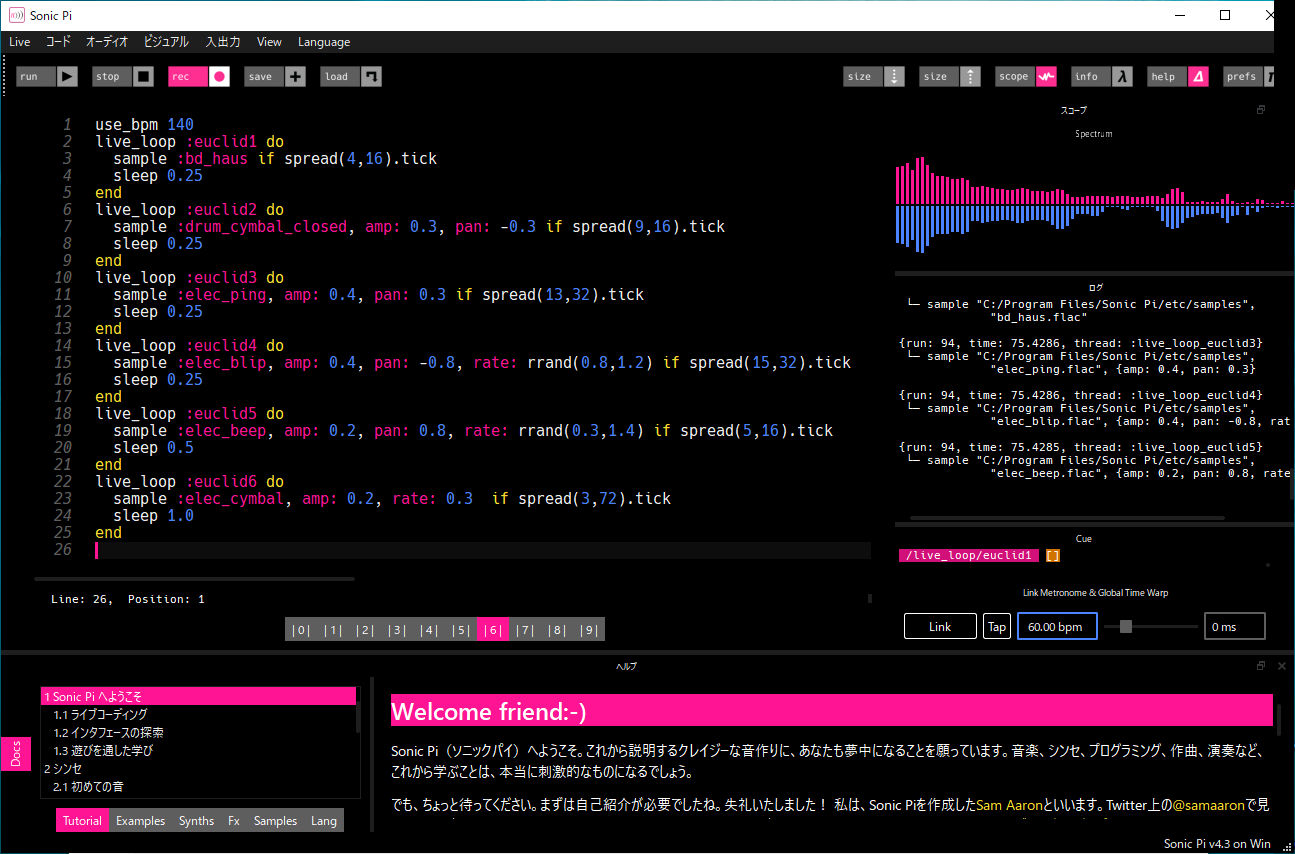This screenshot has width=1295, height=854.
Task: Open the Language menu
Action: click(x=324, y=42)
